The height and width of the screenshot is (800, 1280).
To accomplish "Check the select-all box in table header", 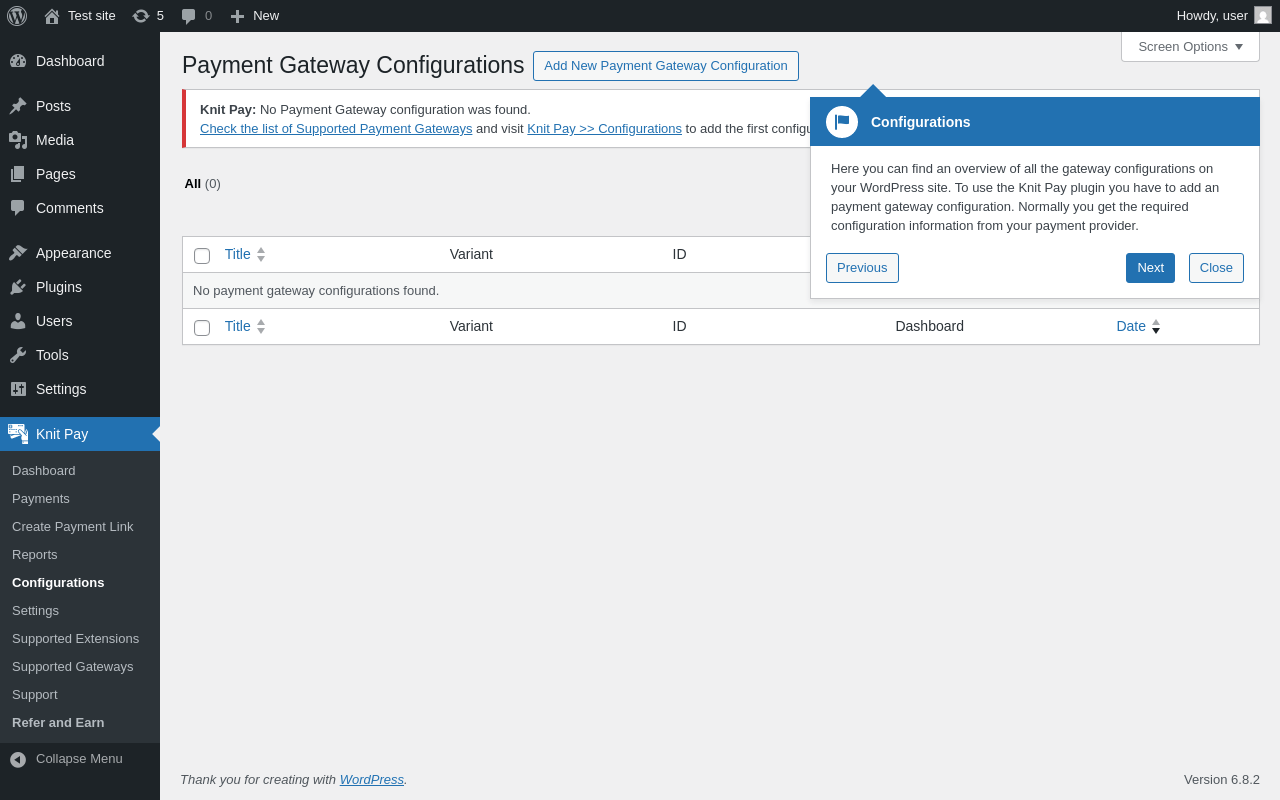I will click(x=202, y=256).
